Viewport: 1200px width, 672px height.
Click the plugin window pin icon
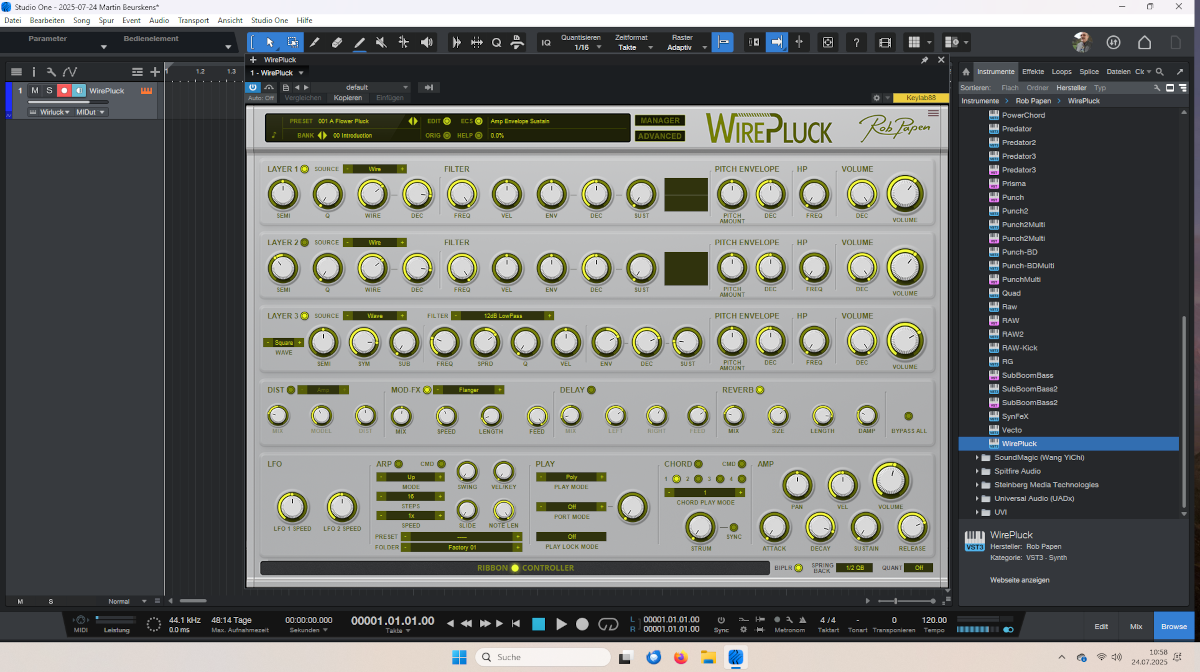click(925, 60)
